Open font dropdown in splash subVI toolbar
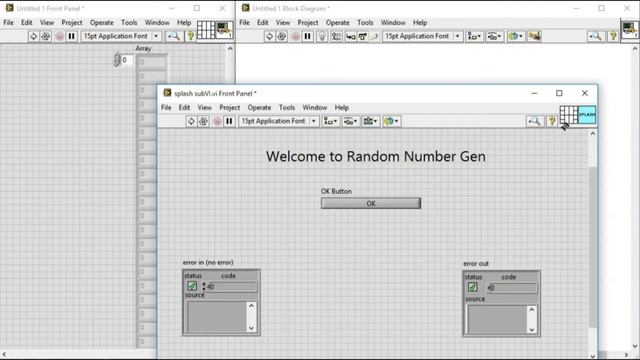This screenshot has height=360, width=640. point(279,121)
